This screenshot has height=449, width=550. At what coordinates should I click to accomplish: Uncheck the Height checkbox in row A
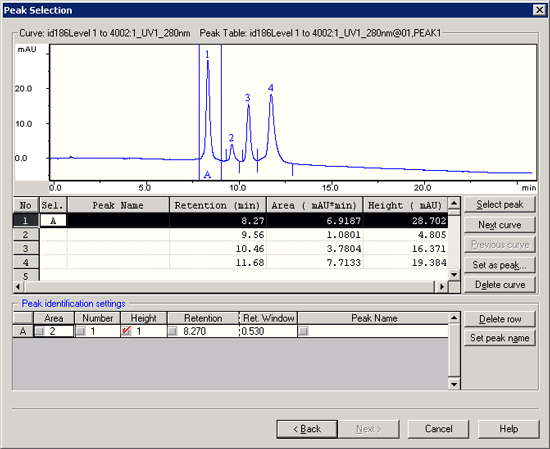127,331
